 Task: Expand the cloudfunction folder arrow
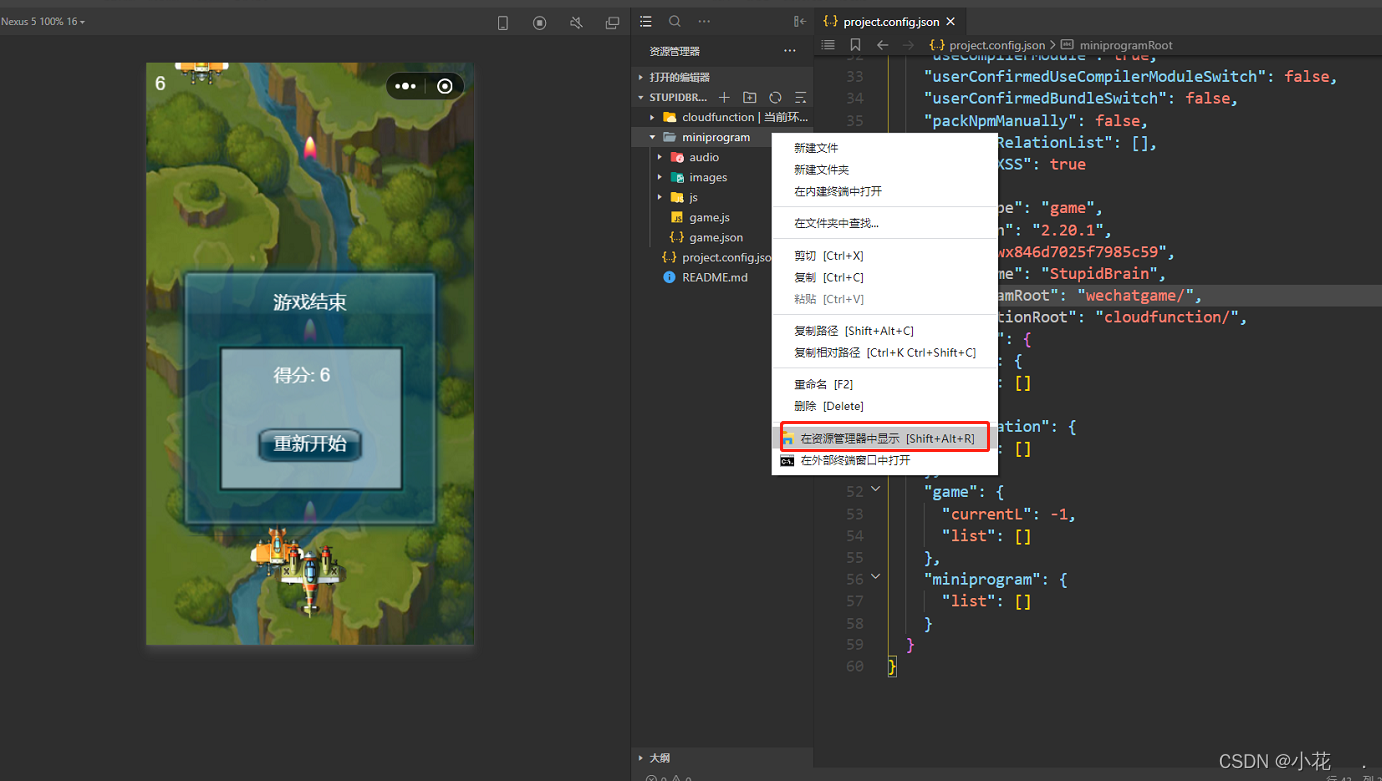(x=652, y=117)
